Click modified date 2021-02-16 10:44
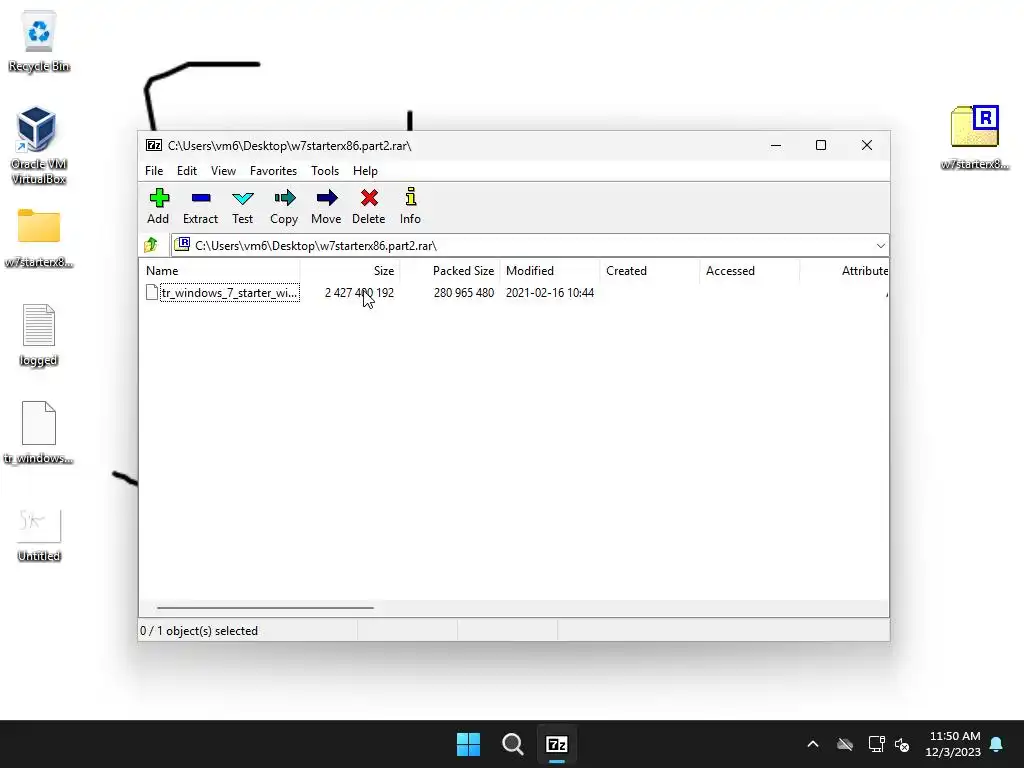 point(550,293)
